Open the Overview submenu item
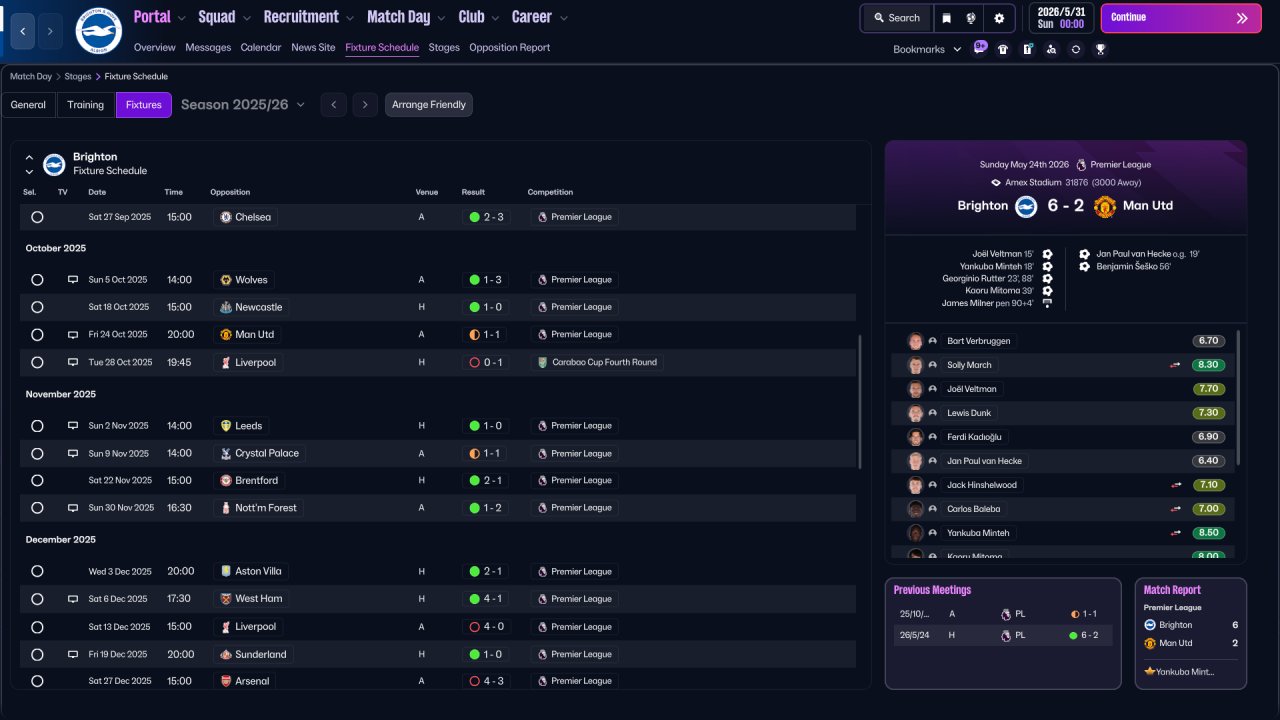Viewport: 1280px width, 720px height. point(154,47)
